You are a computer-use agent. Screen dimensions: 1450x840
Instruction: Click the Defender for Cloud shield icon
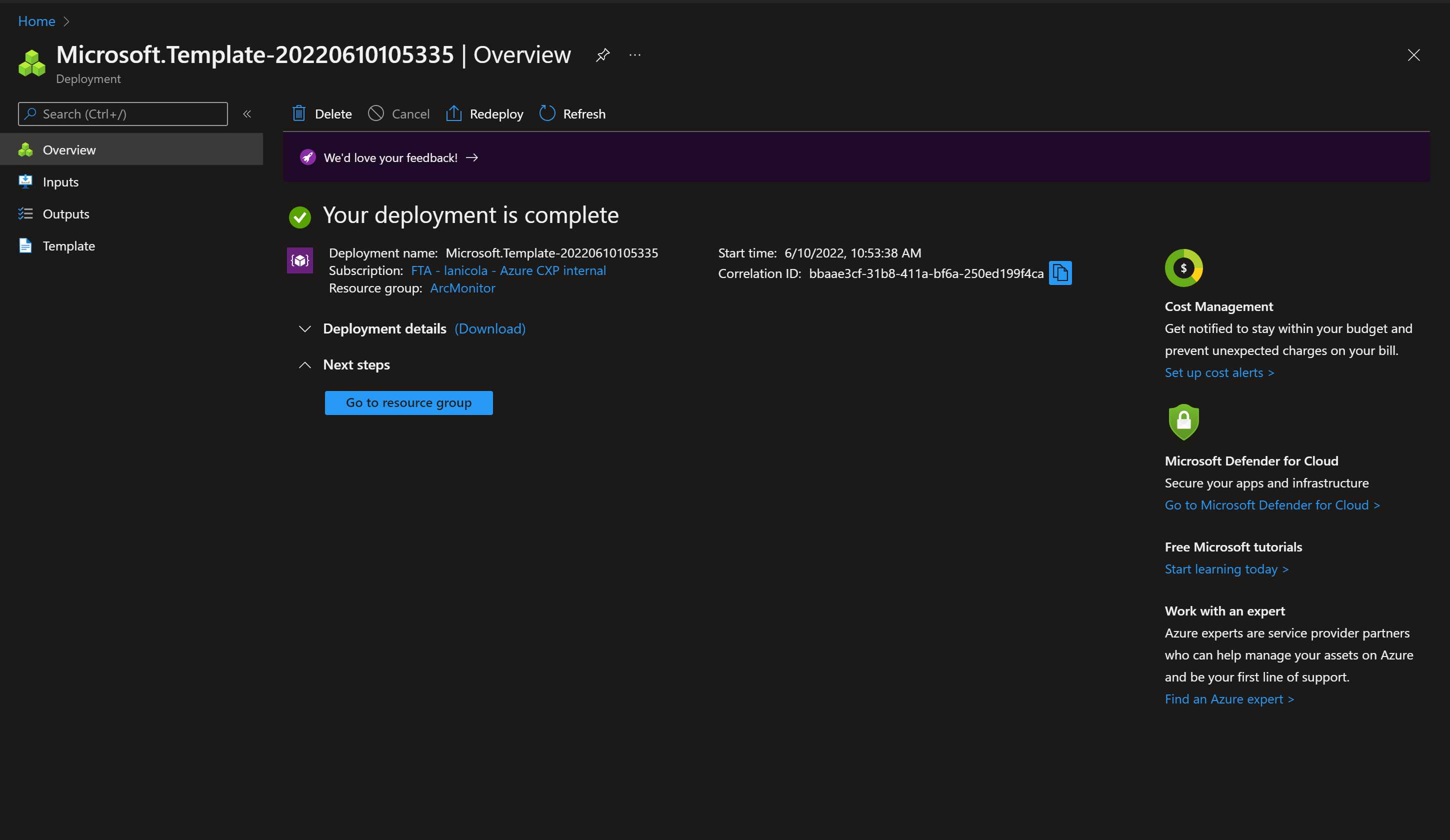pos(1183,421)
